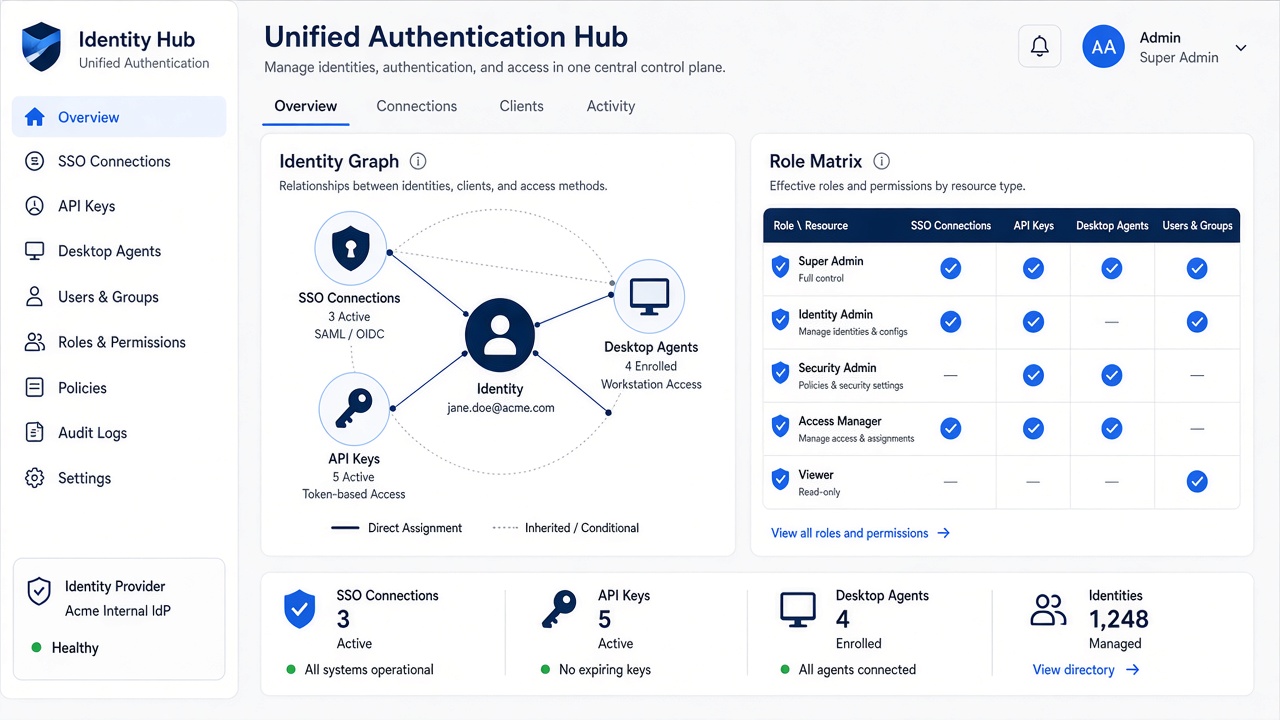This screenshot has height=720, width=1280.
Task: Click the AA user avatar
Action: (x=1103, y=47)
